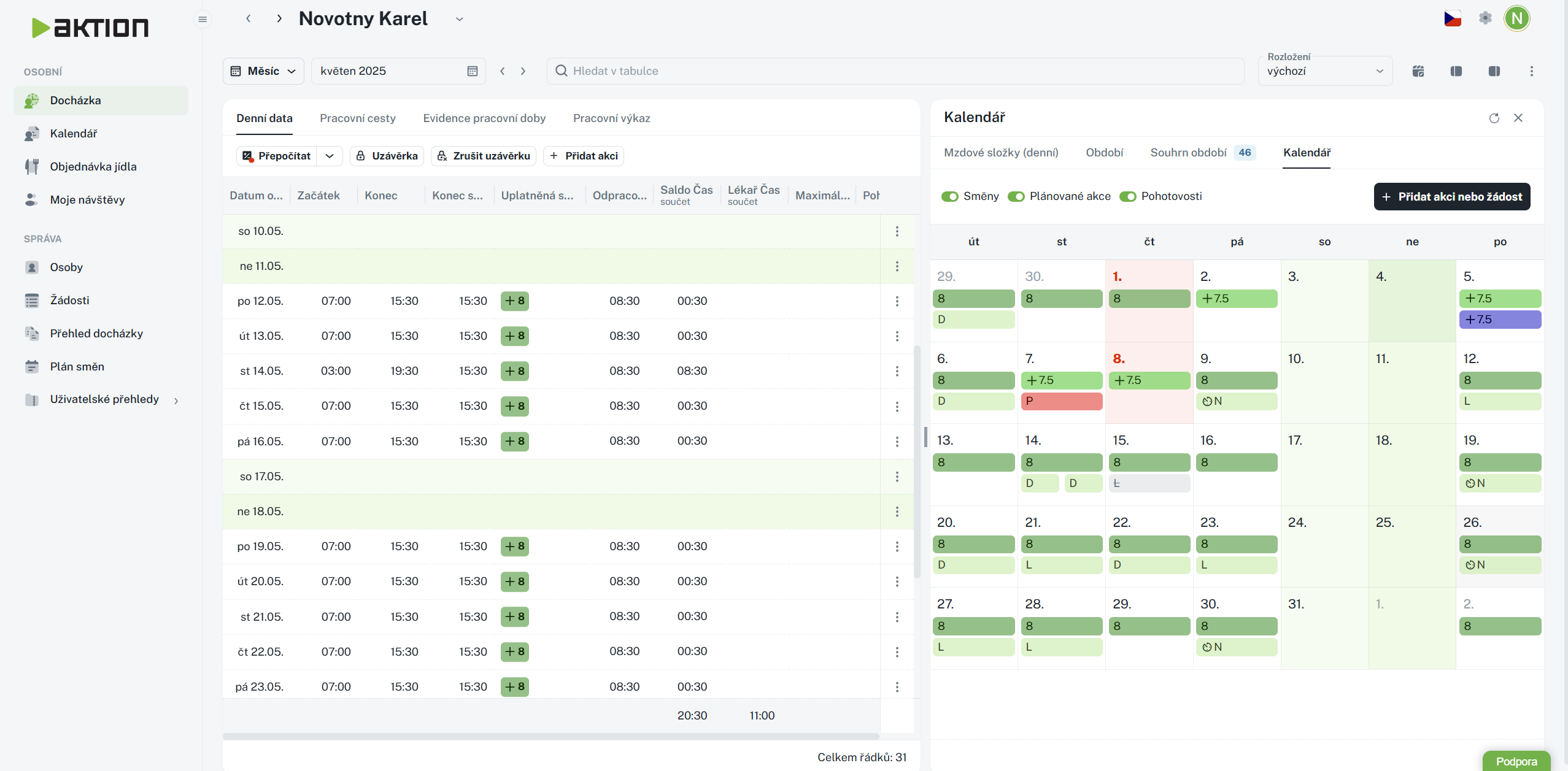This screenshot has height=771, width=1568.
Task: Refresh the Kalendář panel
Action: tap(1494, 118)
